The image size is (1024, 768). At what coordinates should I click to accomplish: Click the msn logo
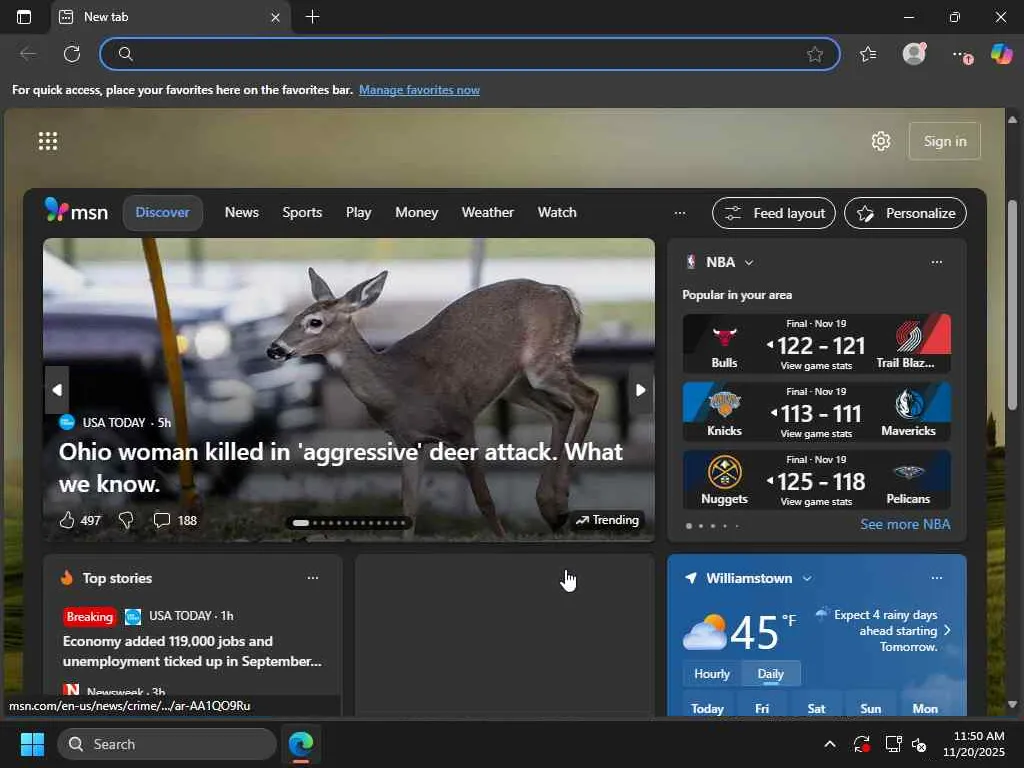tap(76, 212)
